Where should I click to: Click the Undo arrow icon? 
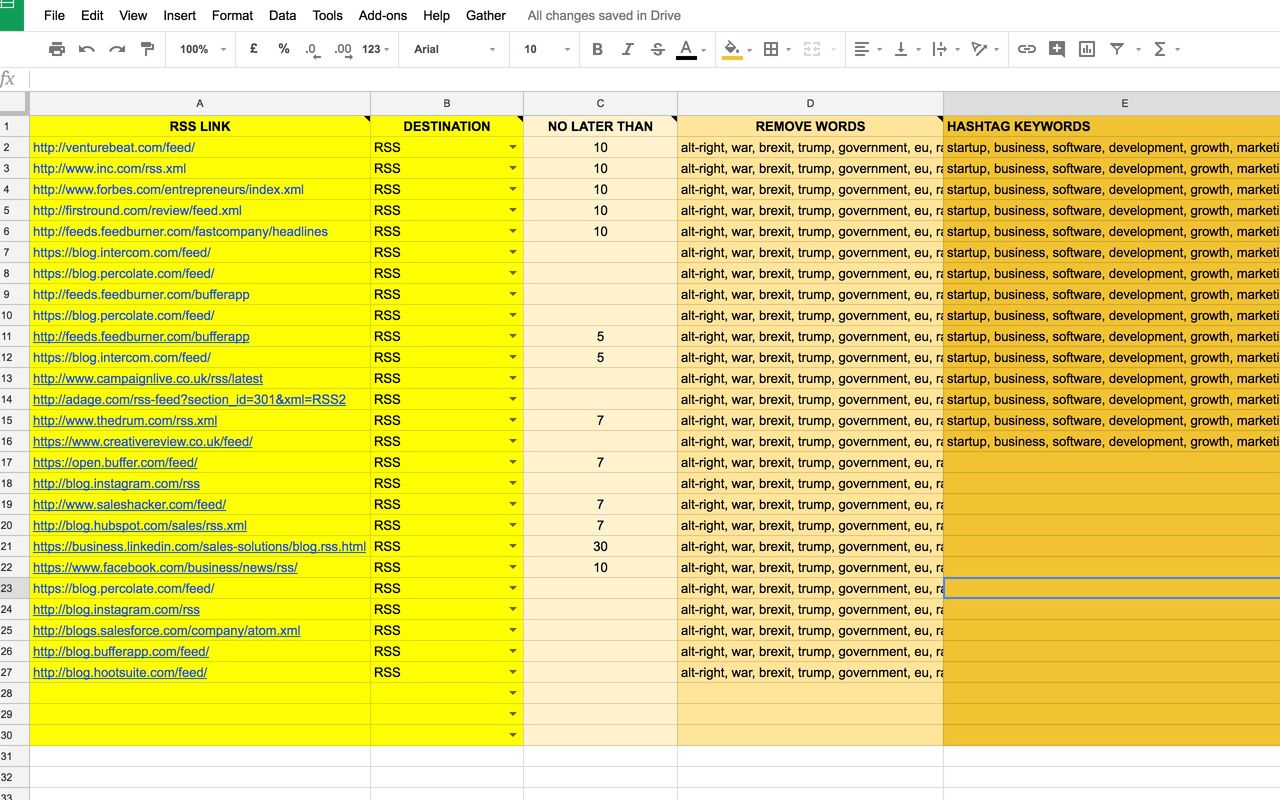click(87, 49)
